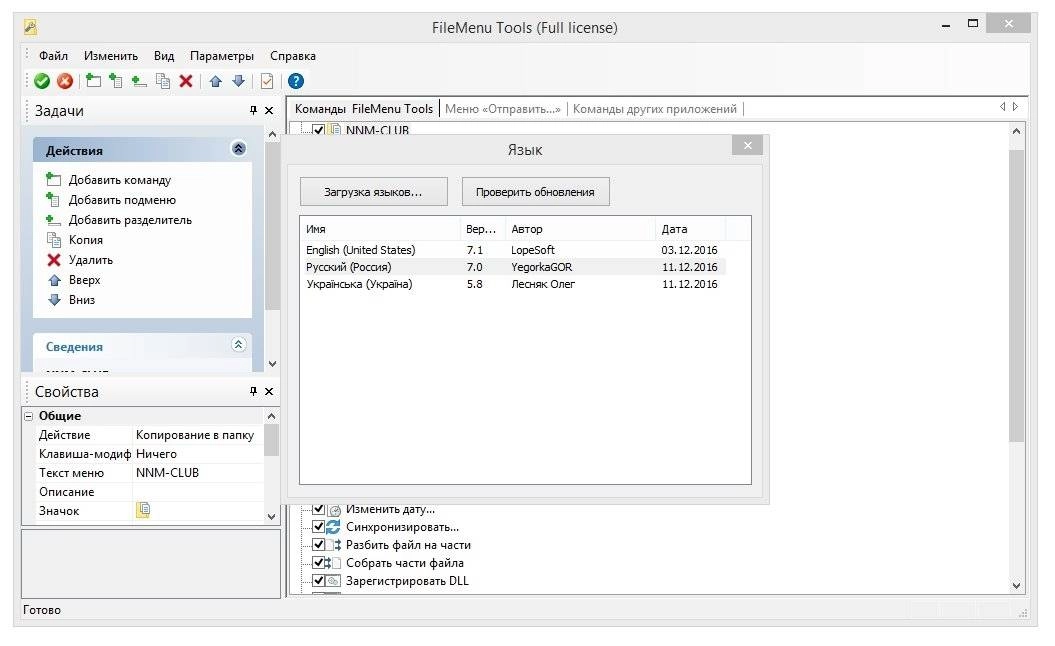Click the clock icon next to Изменить дату
Viewport: 1055px width, 646px height.
coord(334,509)
